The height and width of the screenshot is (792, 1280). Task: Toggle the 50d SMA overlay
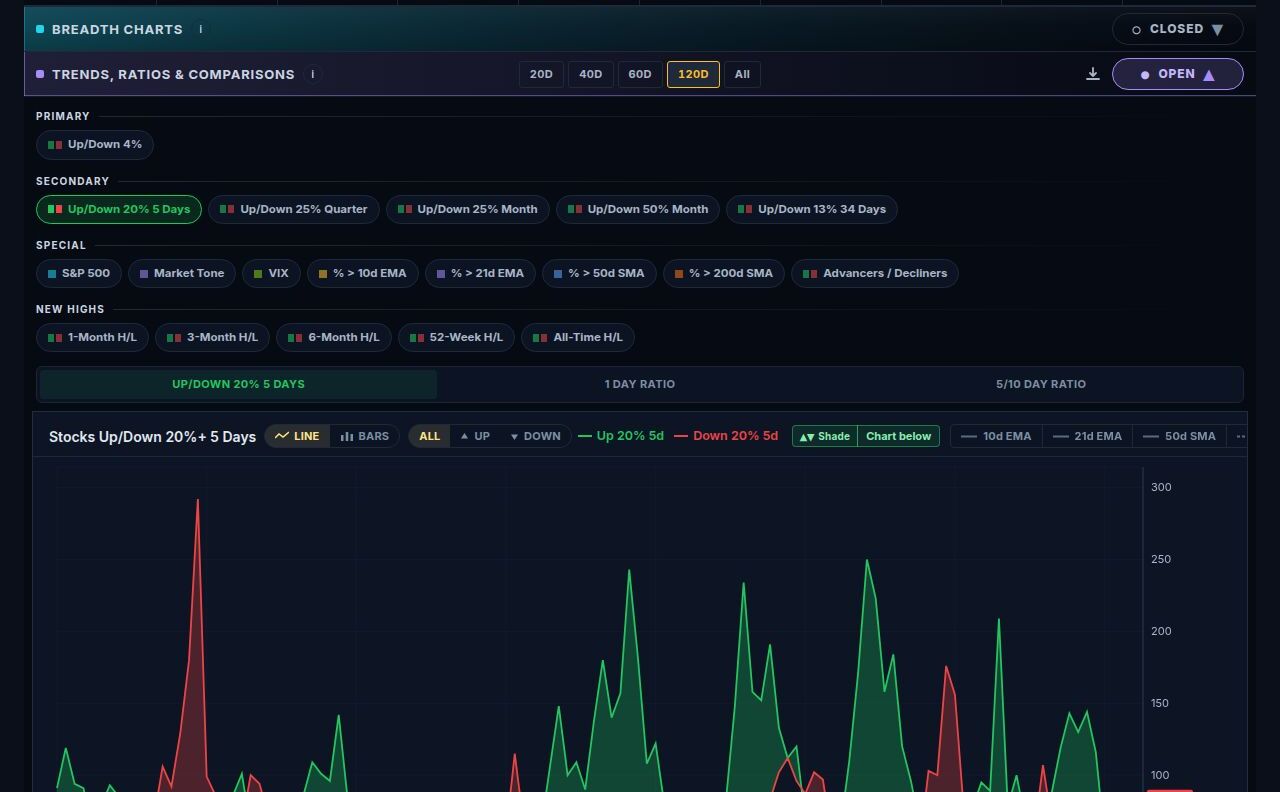point(1179,436)
